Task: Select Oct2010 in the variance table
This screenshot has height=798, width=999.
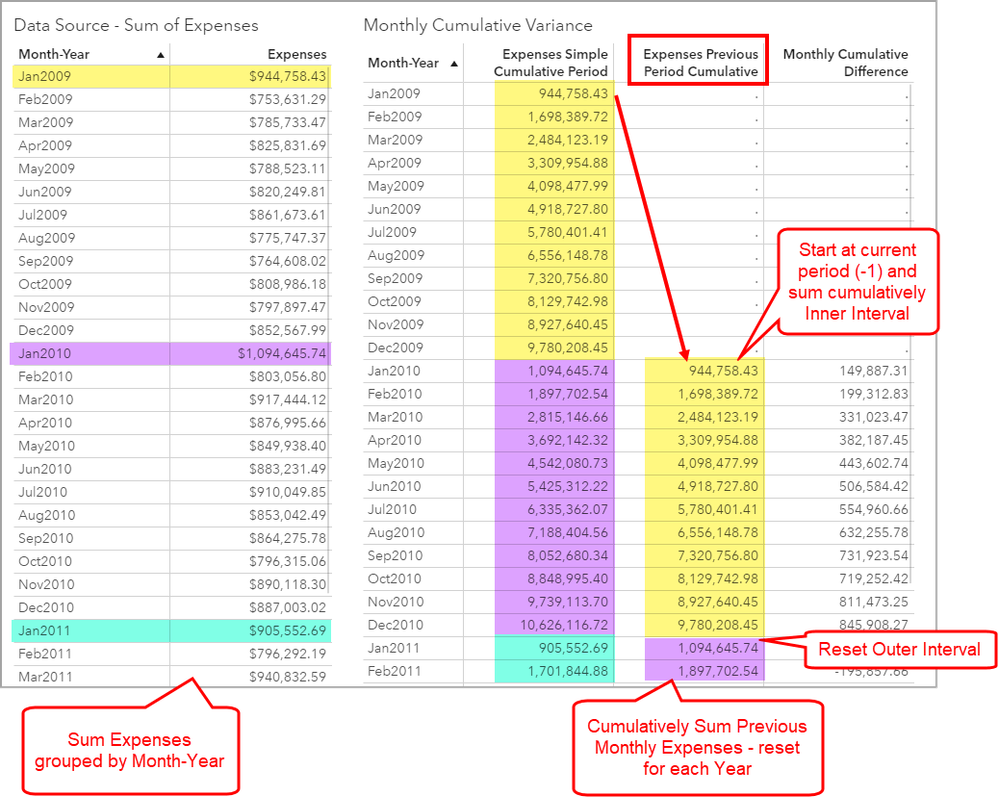Action: (x=394, y=579)
